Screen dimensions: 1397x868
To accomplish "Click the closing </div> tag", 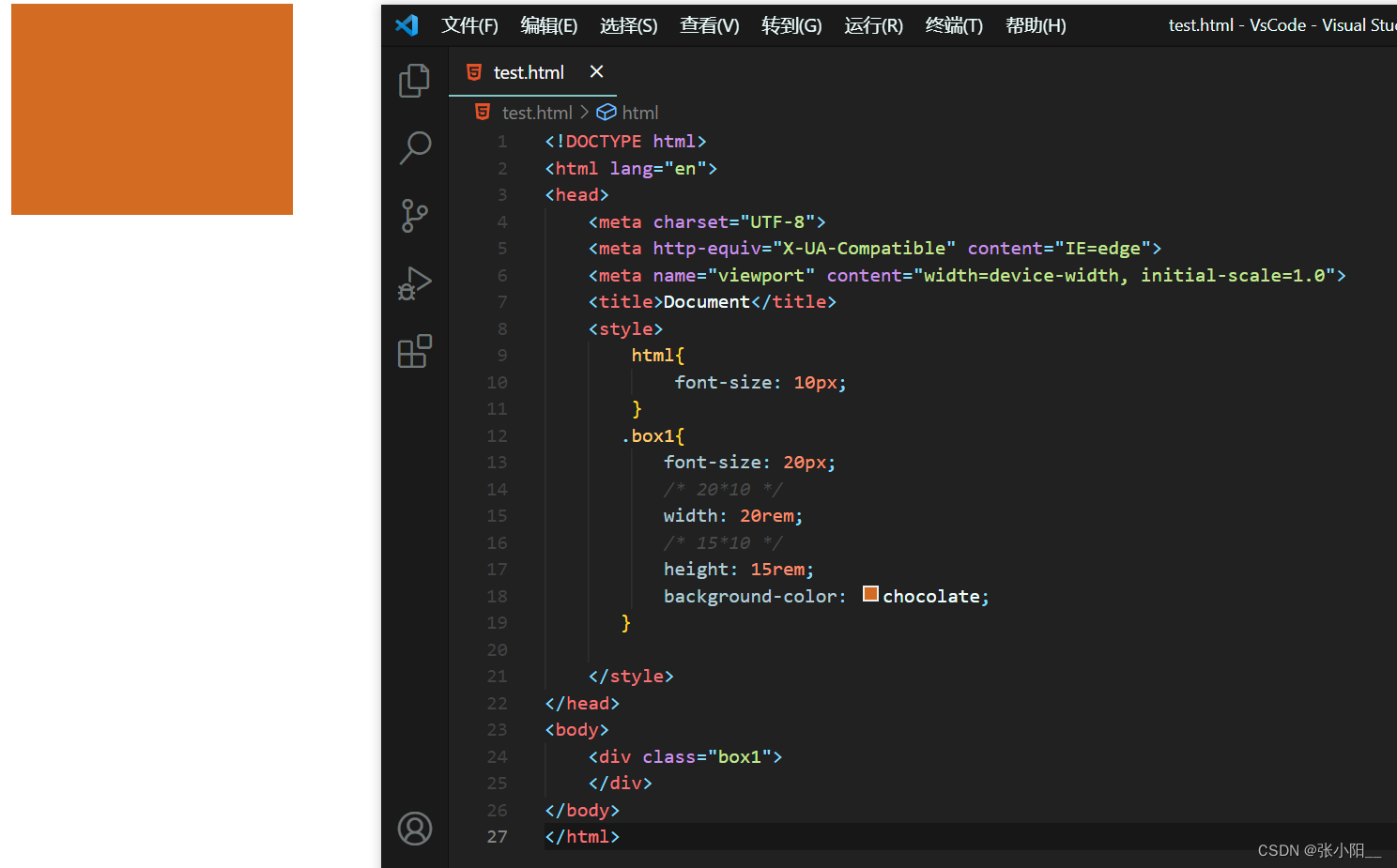I will (620, 783).
